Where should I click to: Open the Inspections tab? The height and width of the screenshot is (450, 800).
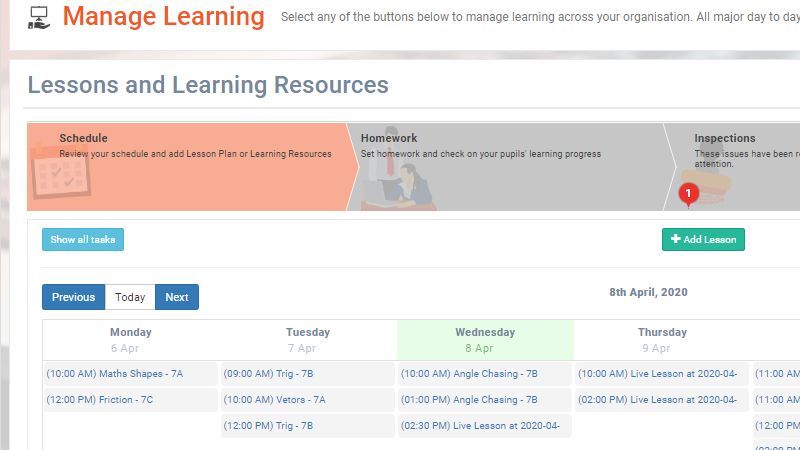732,167
